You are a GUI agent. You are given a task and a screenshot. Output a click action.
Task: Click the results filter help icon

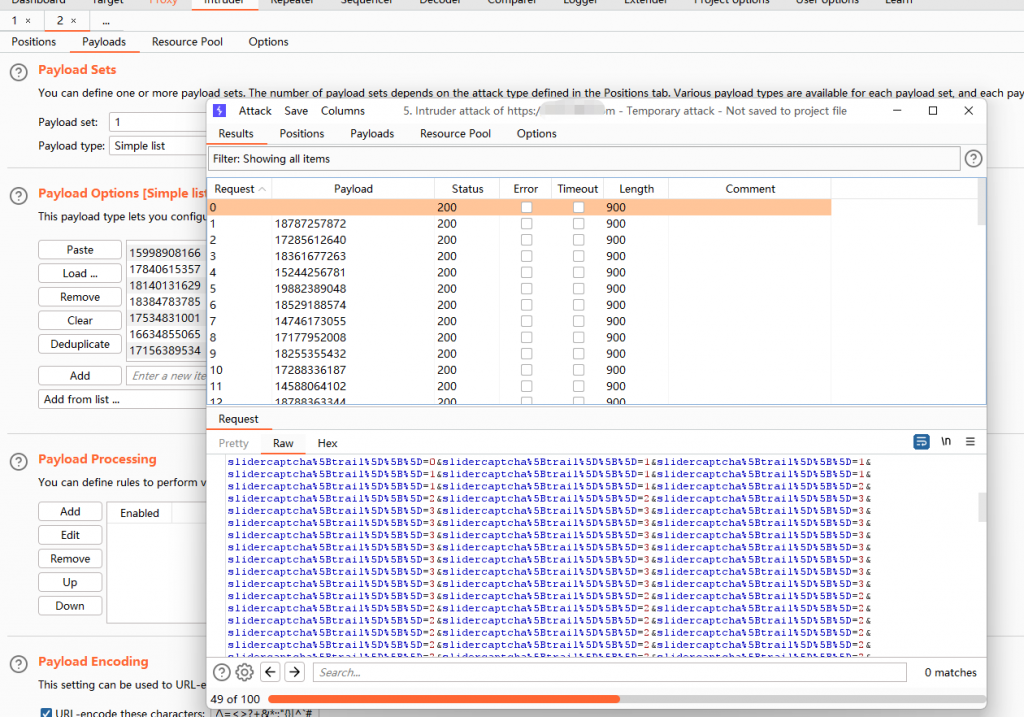pos(973,159)
